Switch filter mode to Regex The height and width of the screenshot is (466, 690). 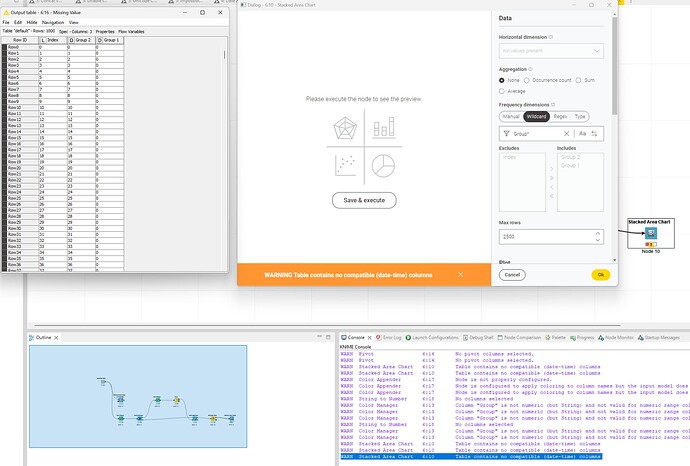(560, 117)
